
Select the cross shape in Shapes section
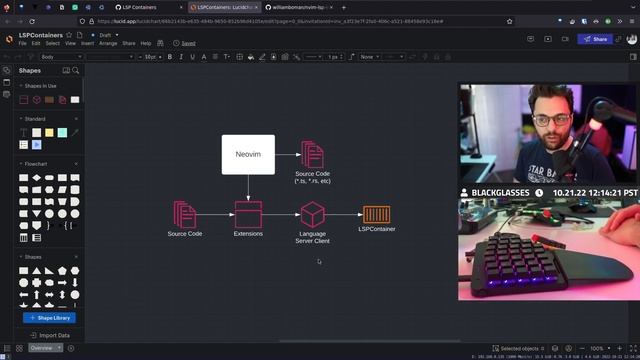(37, 282)
